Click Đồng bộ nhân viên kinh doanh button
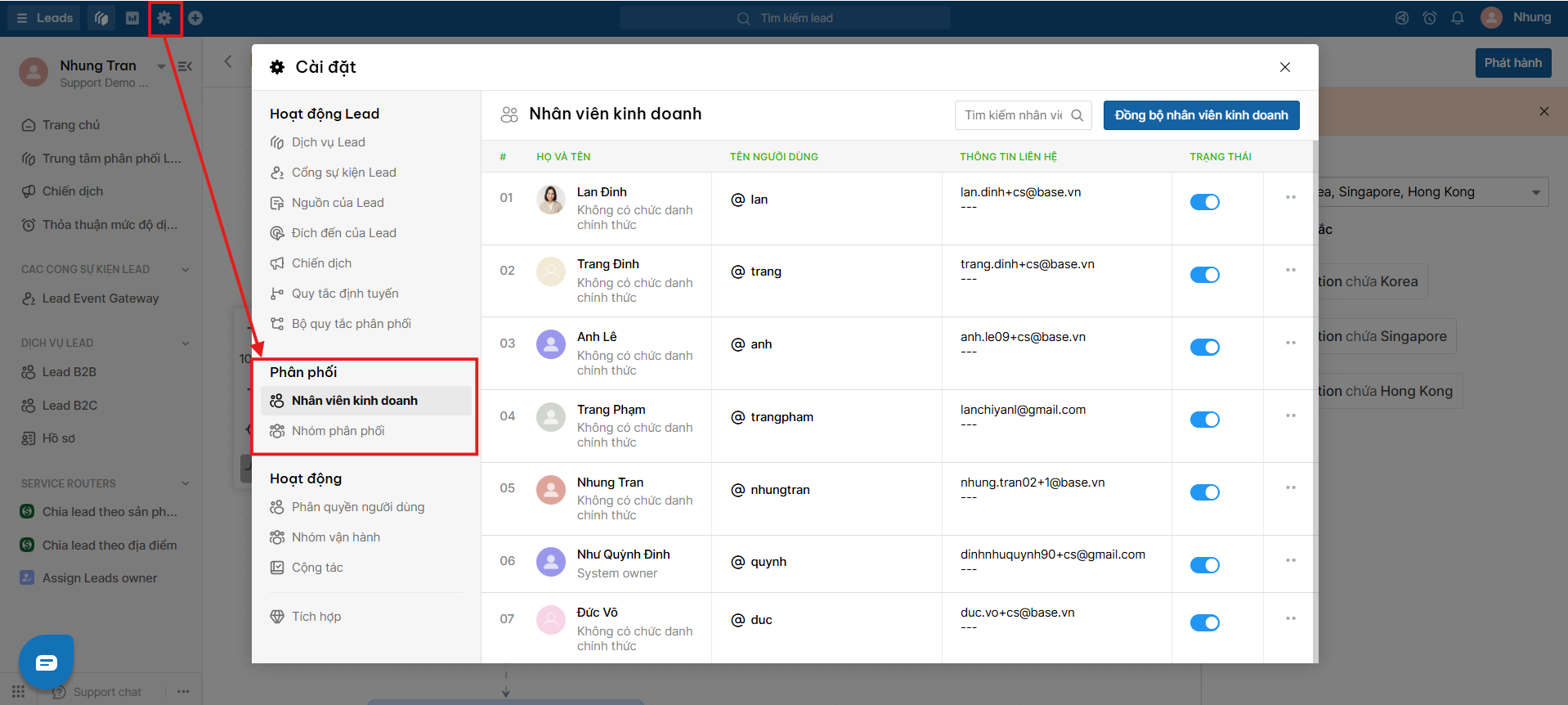Screen dimensions: 1568x705 1201,115
